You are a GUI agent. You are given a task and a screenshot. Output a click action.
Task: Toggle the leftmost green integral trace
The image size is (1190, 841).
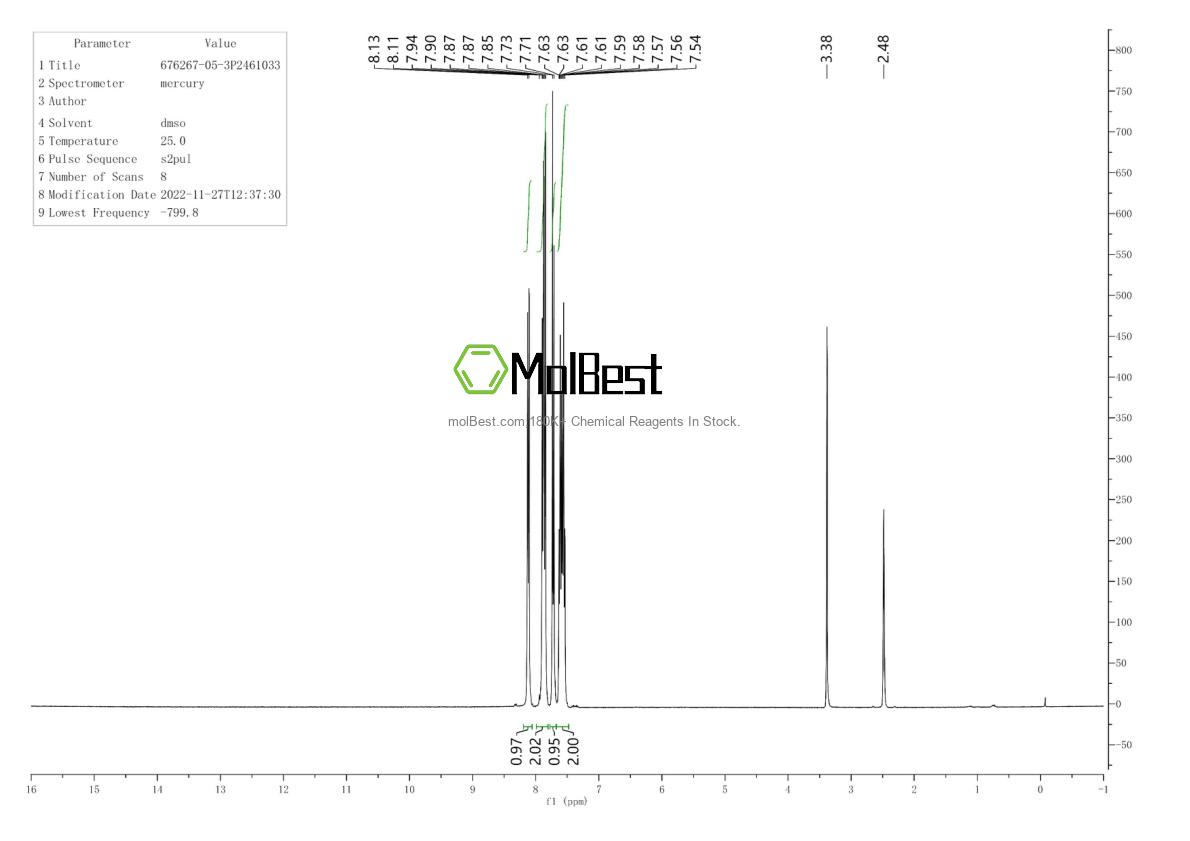(x=527, y=215)
